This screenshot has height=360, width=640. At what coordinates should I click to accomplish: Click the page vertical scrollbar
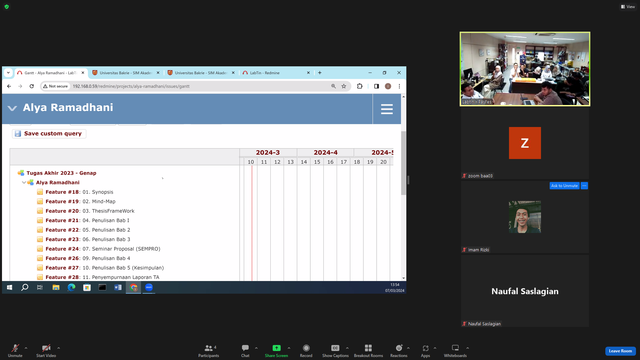coord(403,163)
